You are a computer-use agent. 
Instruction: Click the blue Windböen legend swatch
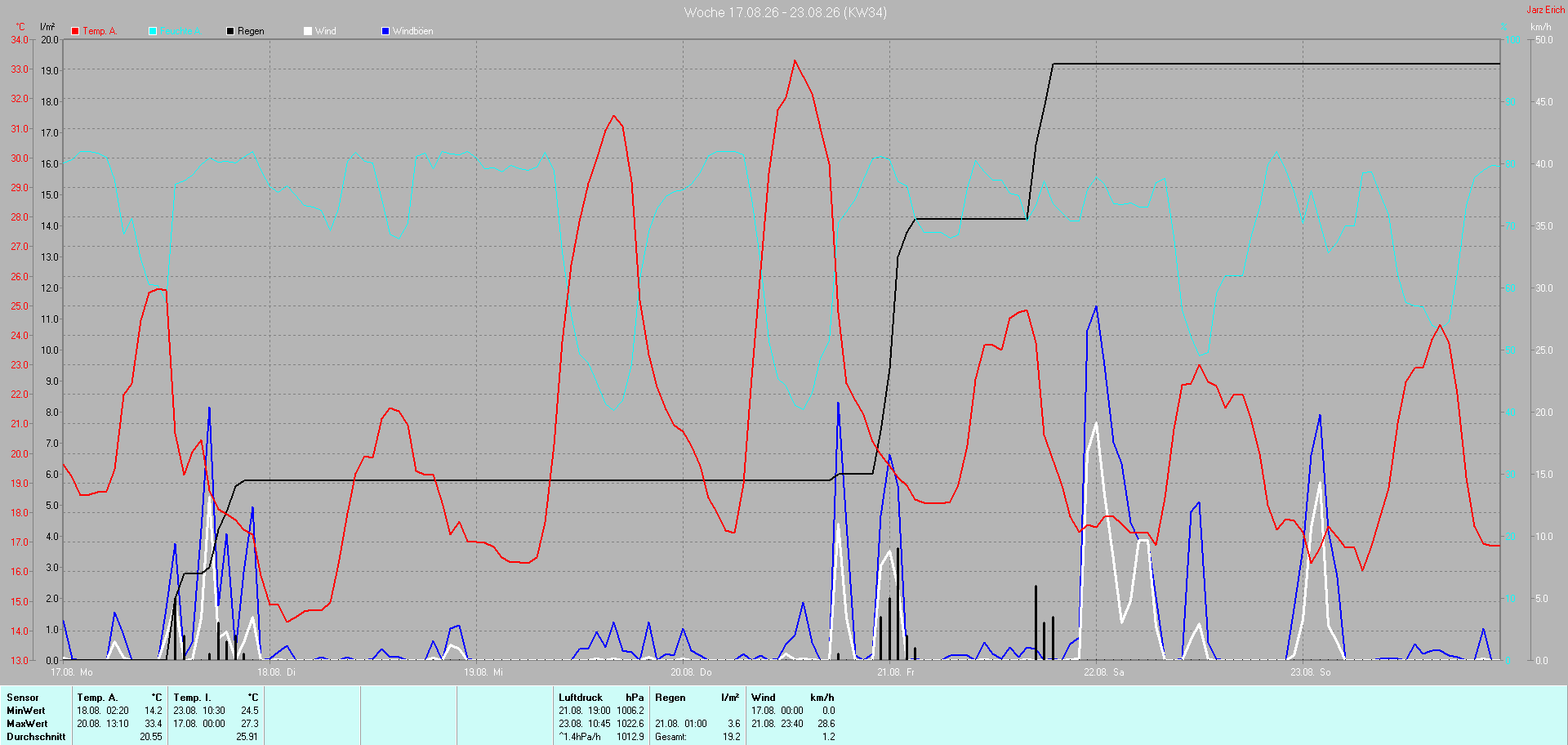pos(385,31)
